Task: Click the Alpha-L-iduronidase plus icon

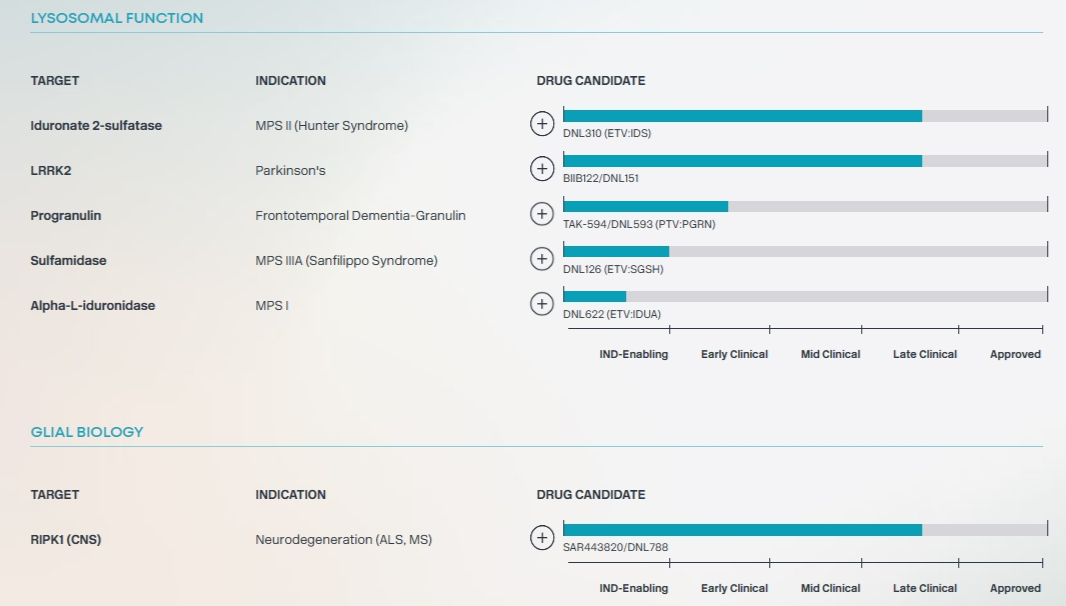Action: pyautogui.click(x=541, y=304)
